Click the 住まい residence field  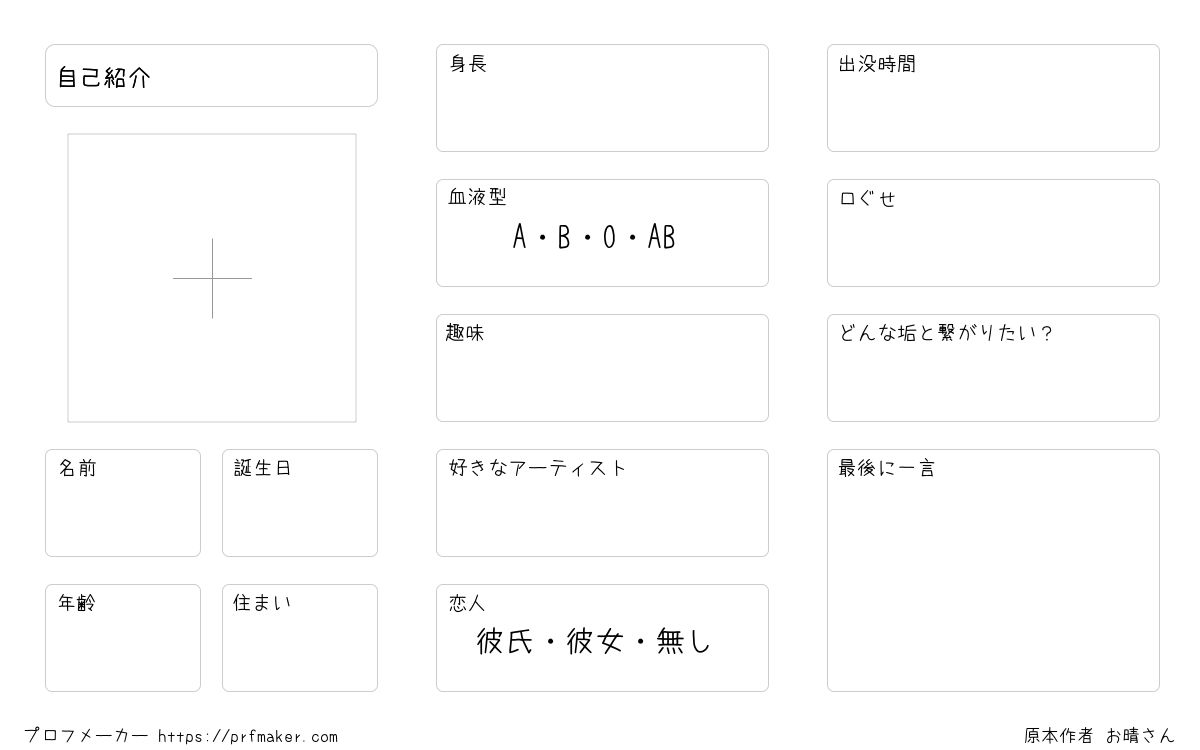click(300, 638)
